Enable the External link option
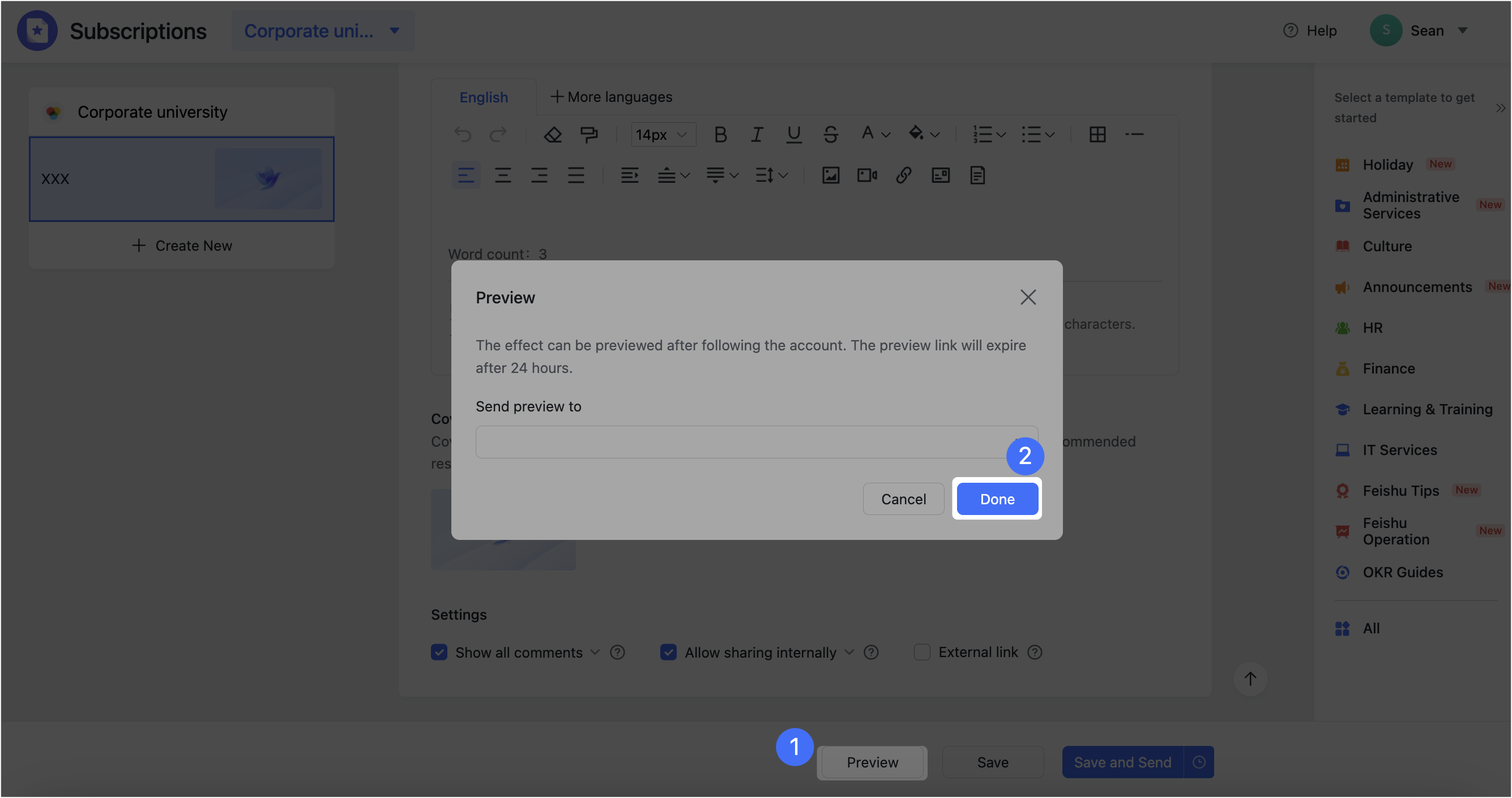 (x=921, y=652)
